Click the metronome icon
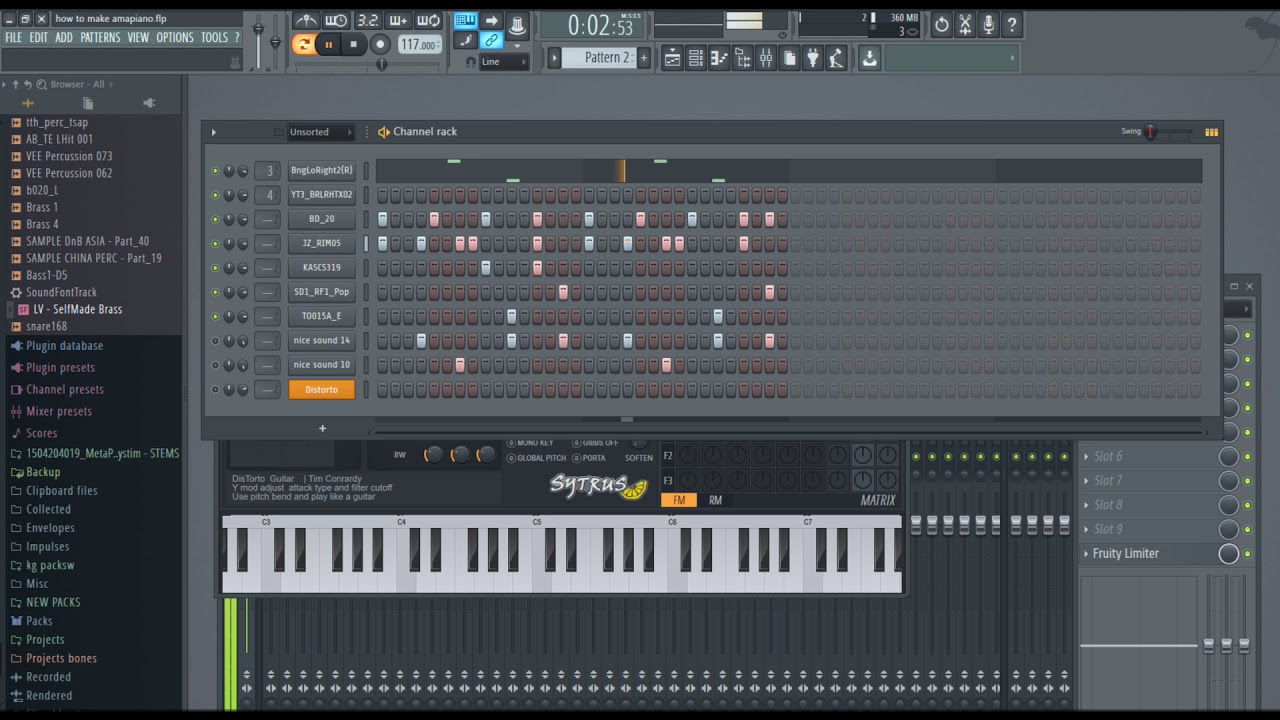 pyautogui.click(x=307, y=20)
